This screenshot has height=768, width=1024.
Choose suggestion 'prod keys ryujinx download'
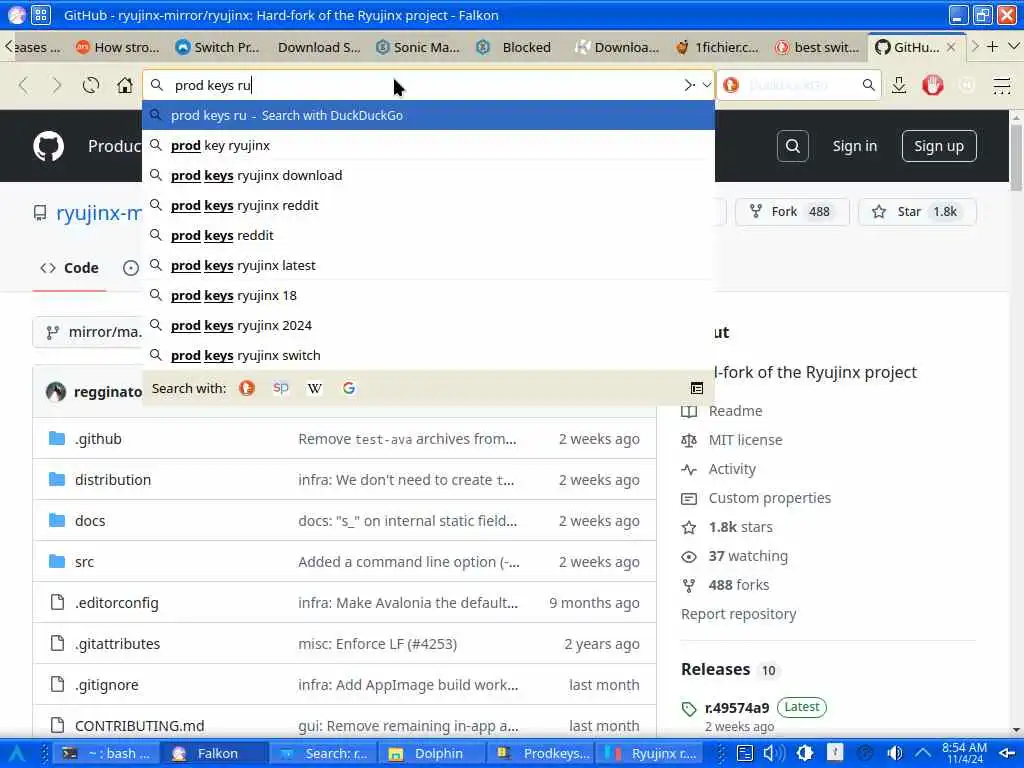[428, 175]
